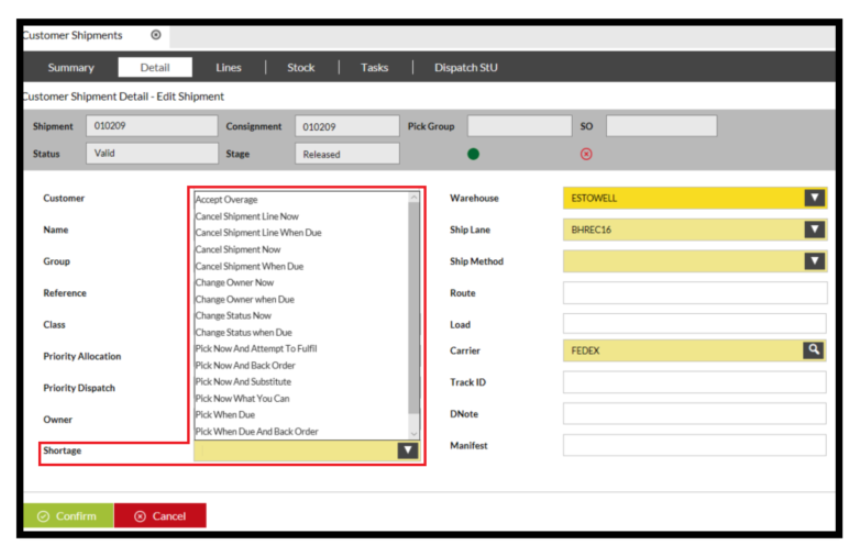Open the Lines tab
The height and width of the screenshot is (550, 851).
point(228,68)
